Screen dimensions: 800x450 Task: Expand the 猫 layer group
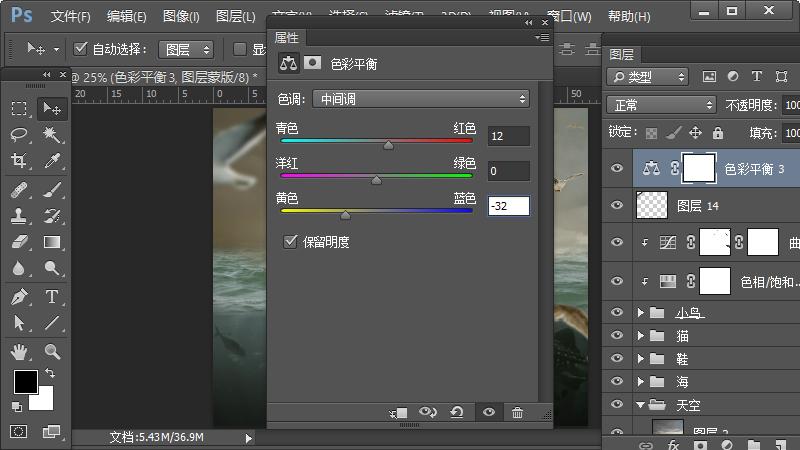pos(640,335)
